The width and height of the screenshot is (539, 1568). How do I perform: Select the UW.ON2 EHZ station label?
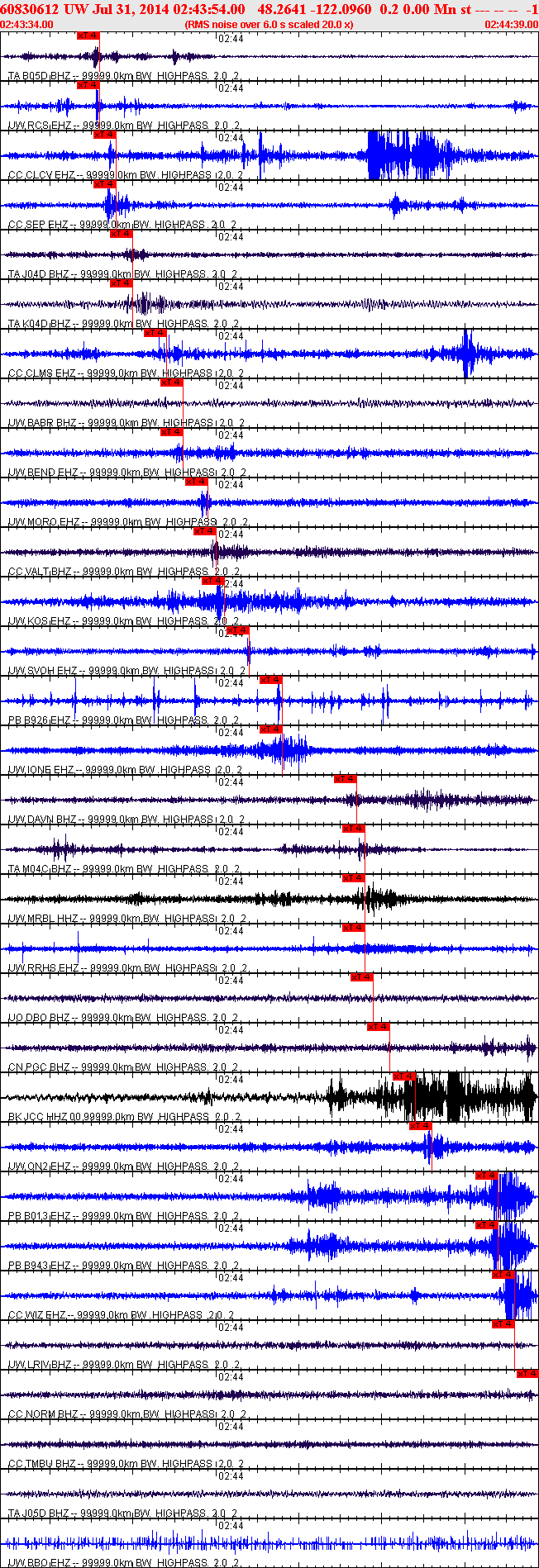pos(124,1166)
